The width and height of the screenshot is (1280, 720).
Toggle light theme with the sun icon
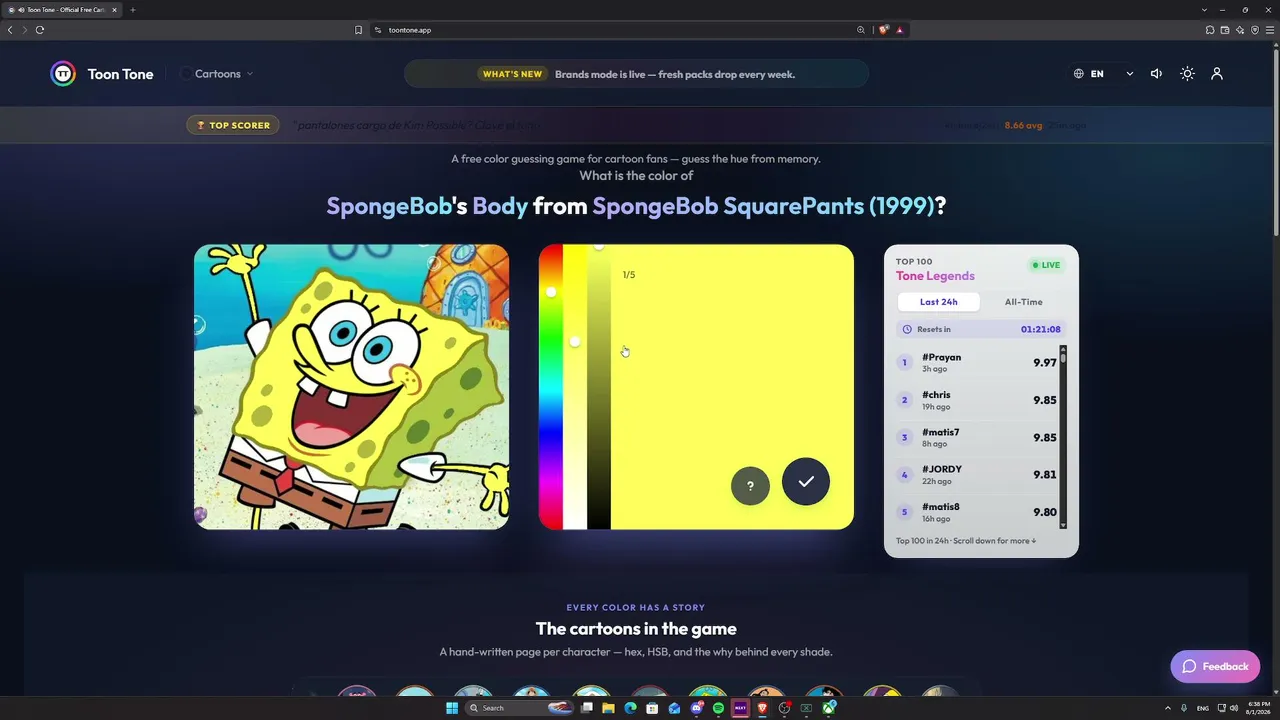click(1187, 74)
